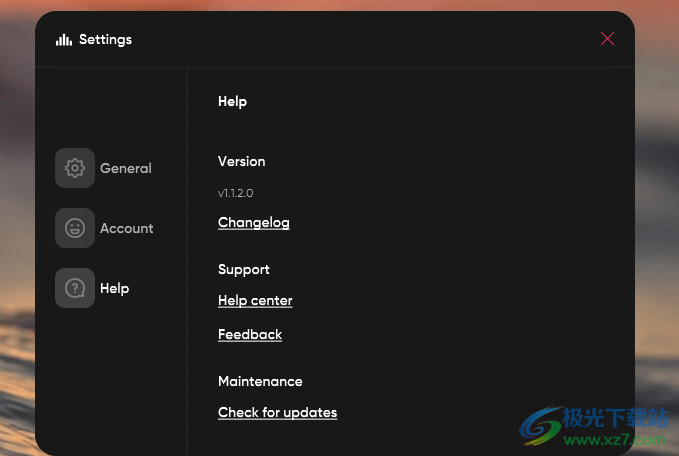Screen dimensions: 679x456
Task: Click Check for updates
Action: pyautogui.click(x=277, y=412)
